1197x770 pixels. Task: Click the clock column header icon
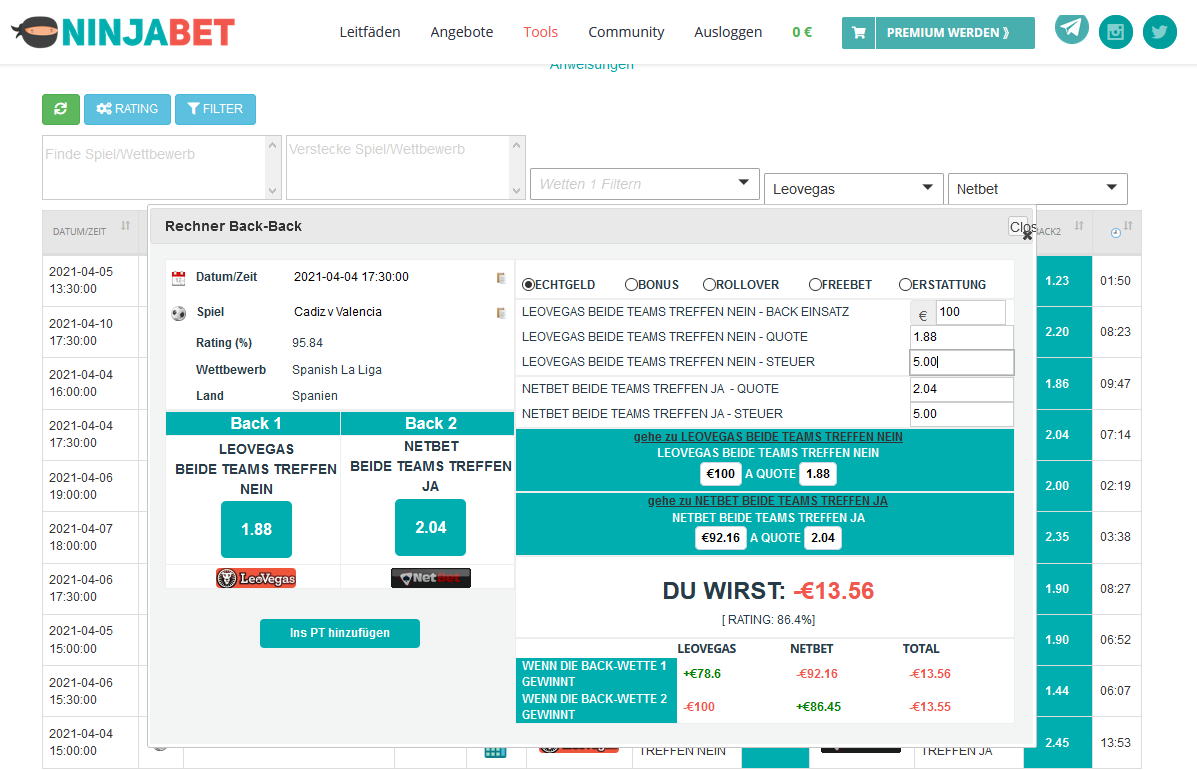click(x=1115, y=233)
